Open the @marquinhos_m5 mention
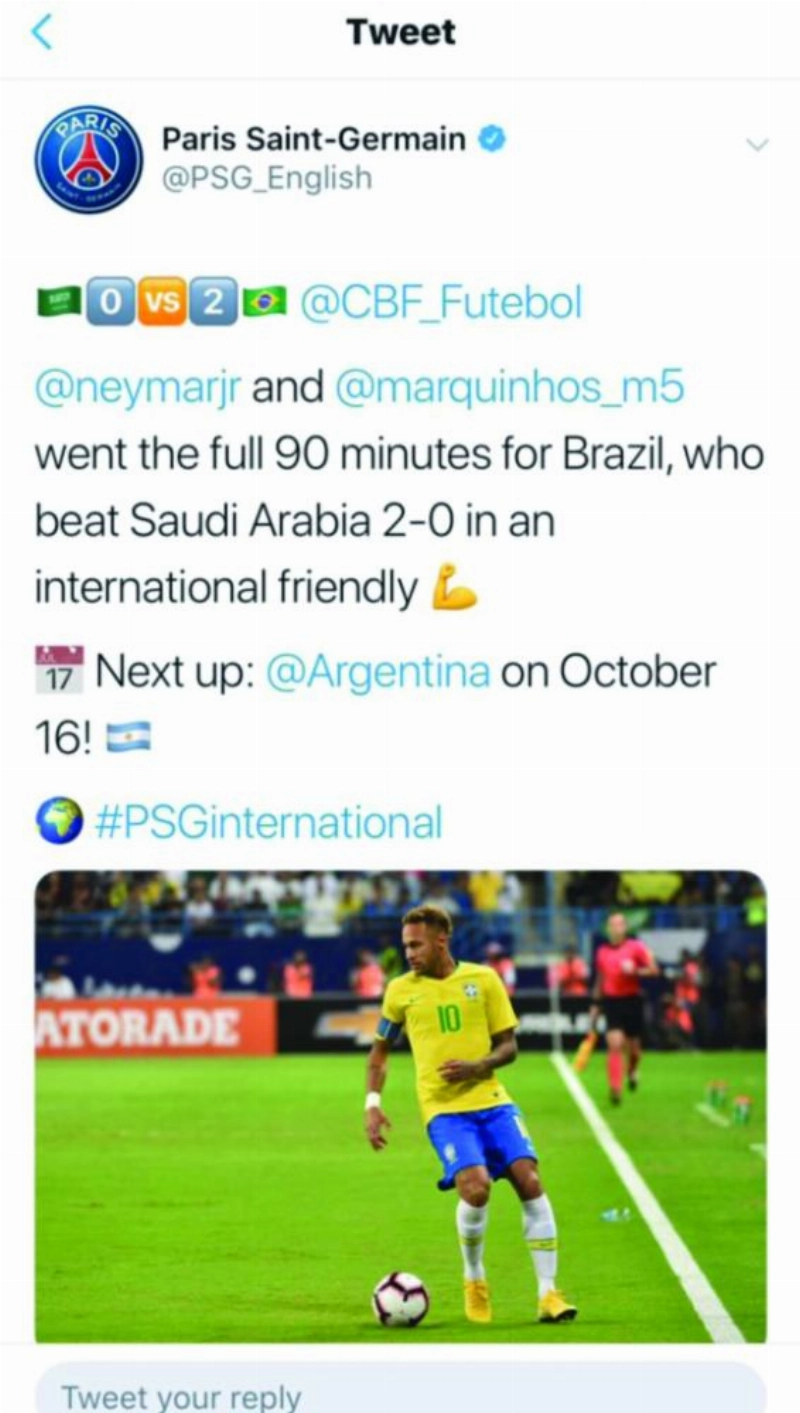This screenshot has height=1413, width=800. click(x=510, y=388)
